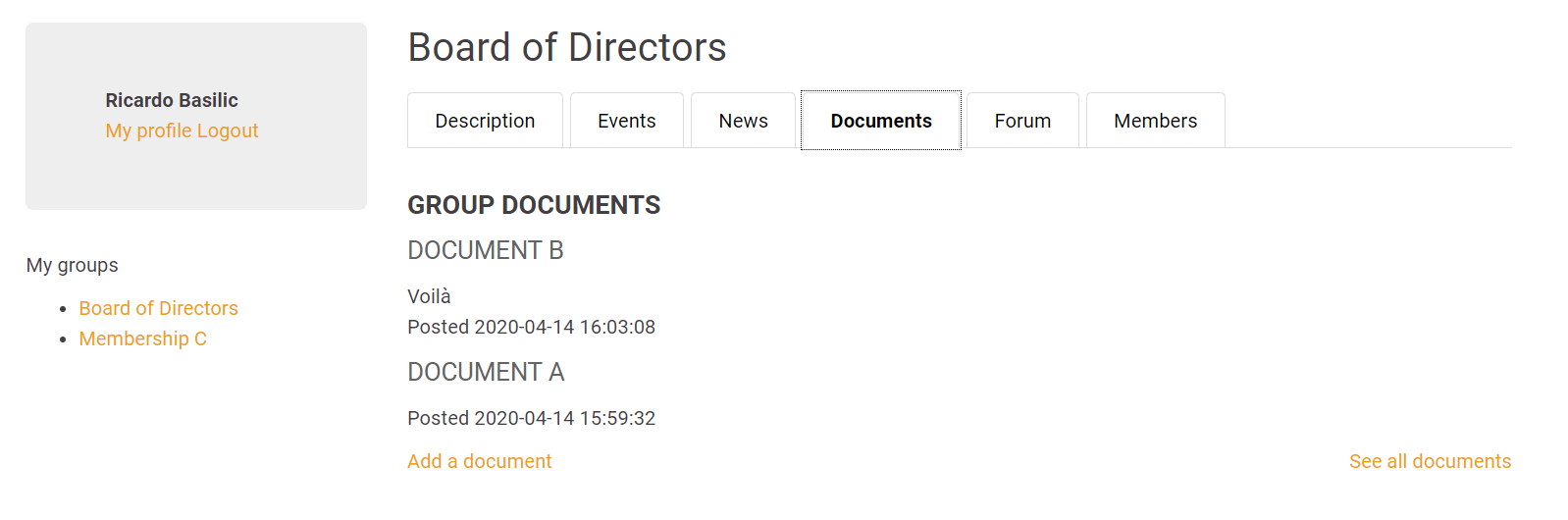Switch to the Description tab
The height and width of the screenshot is (520, 1568).
(x=485, y=121)
